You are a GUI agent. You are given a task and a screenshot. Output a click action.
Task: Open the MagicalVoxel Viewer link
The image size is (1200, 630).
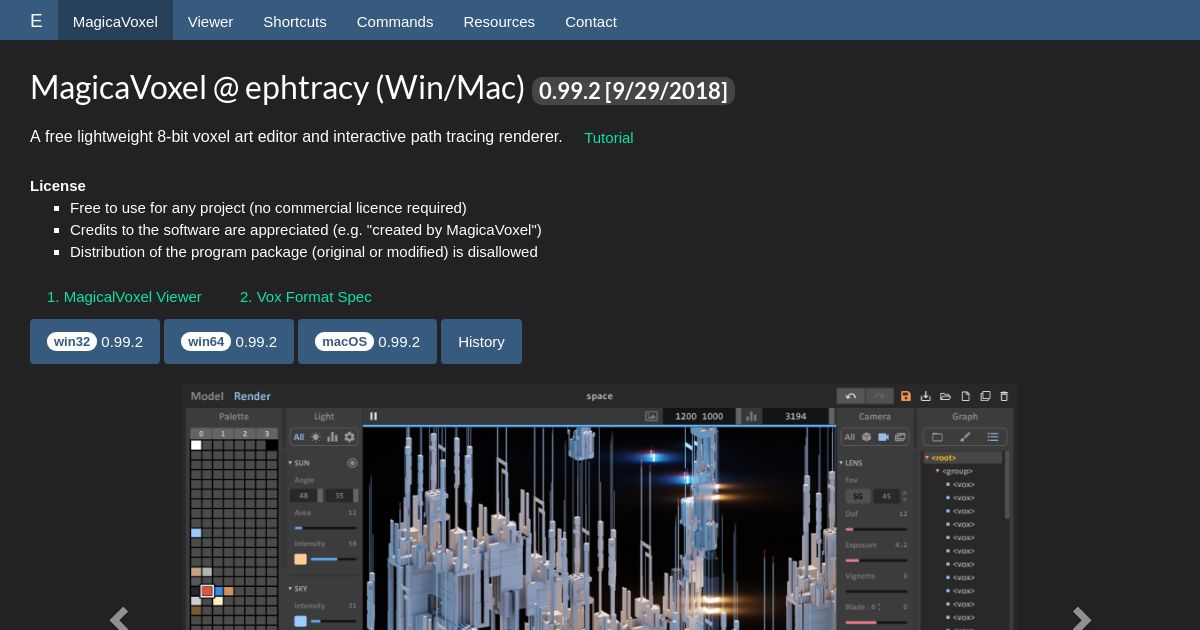click(124, 297)
